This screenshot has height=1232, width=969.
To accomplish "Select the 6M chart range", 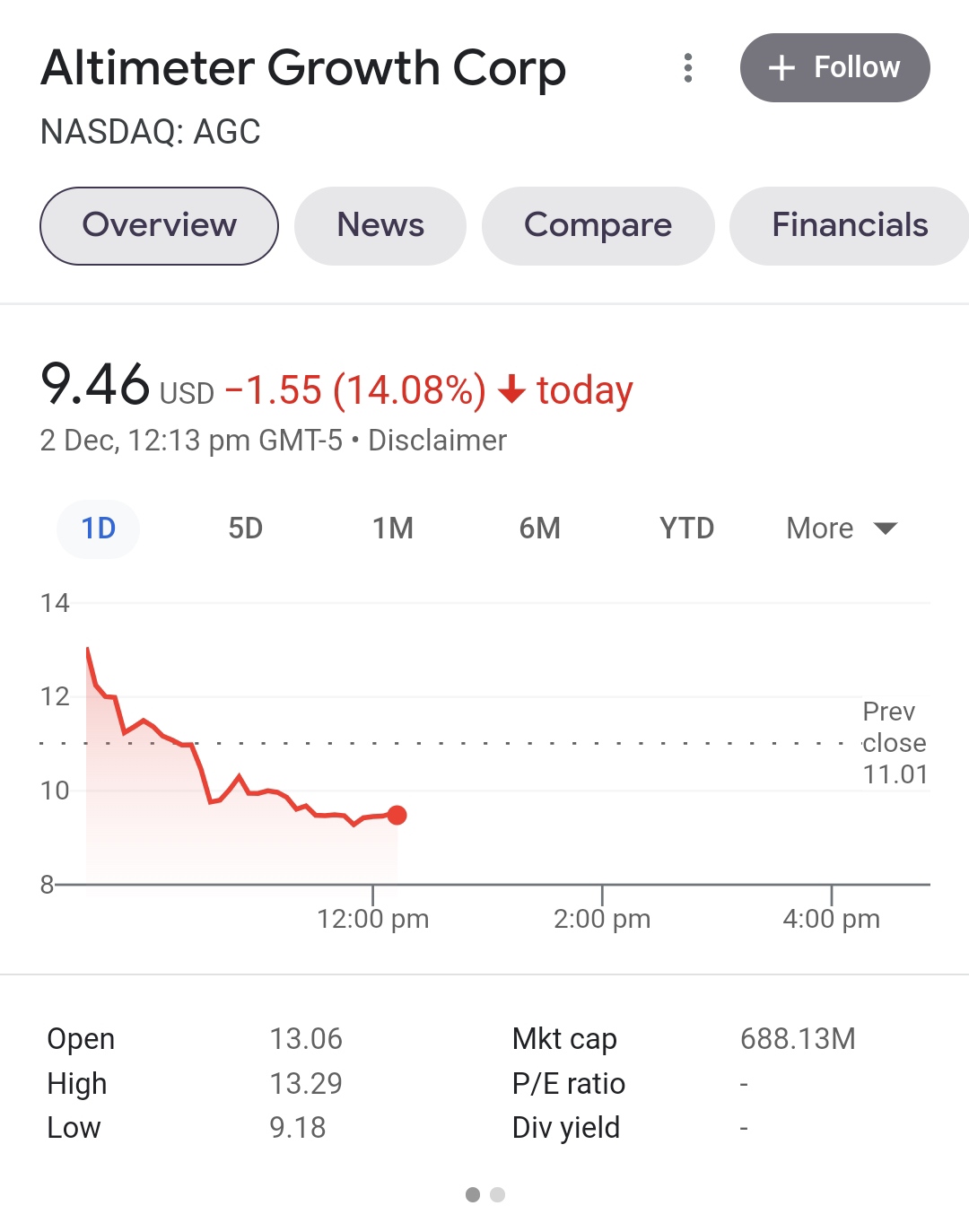I will point(539,529).
